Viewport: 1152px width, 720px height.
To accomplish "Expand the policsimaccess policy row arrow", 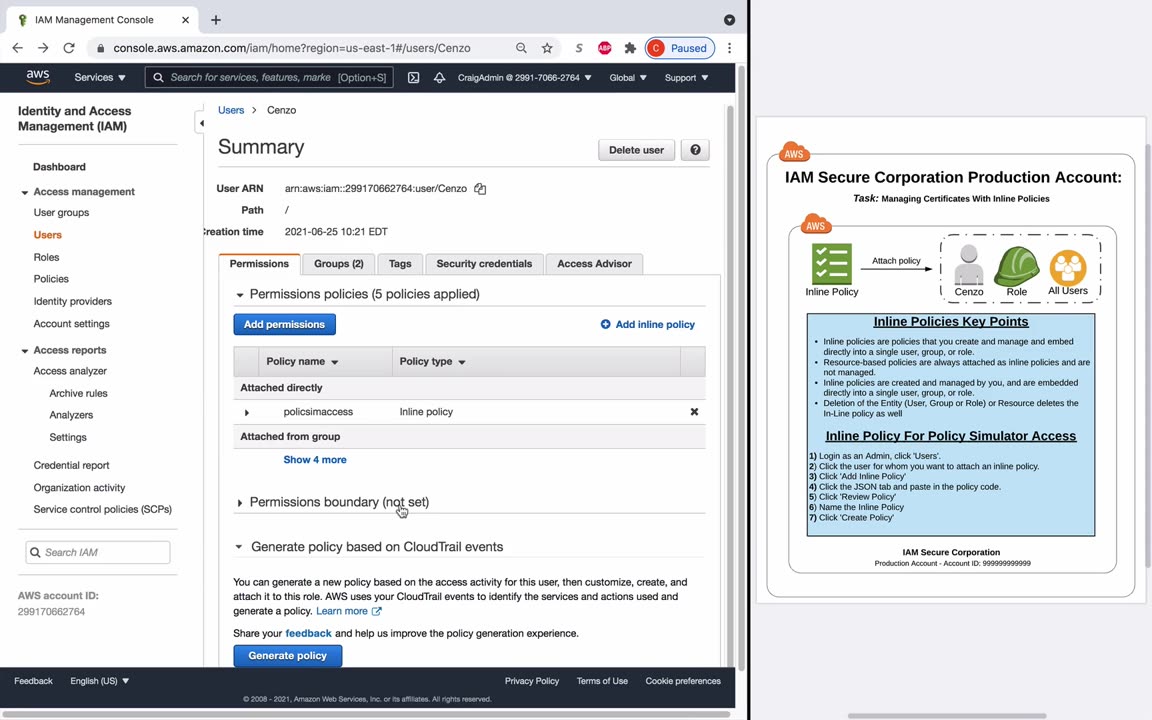I will (x=247, y=413).
